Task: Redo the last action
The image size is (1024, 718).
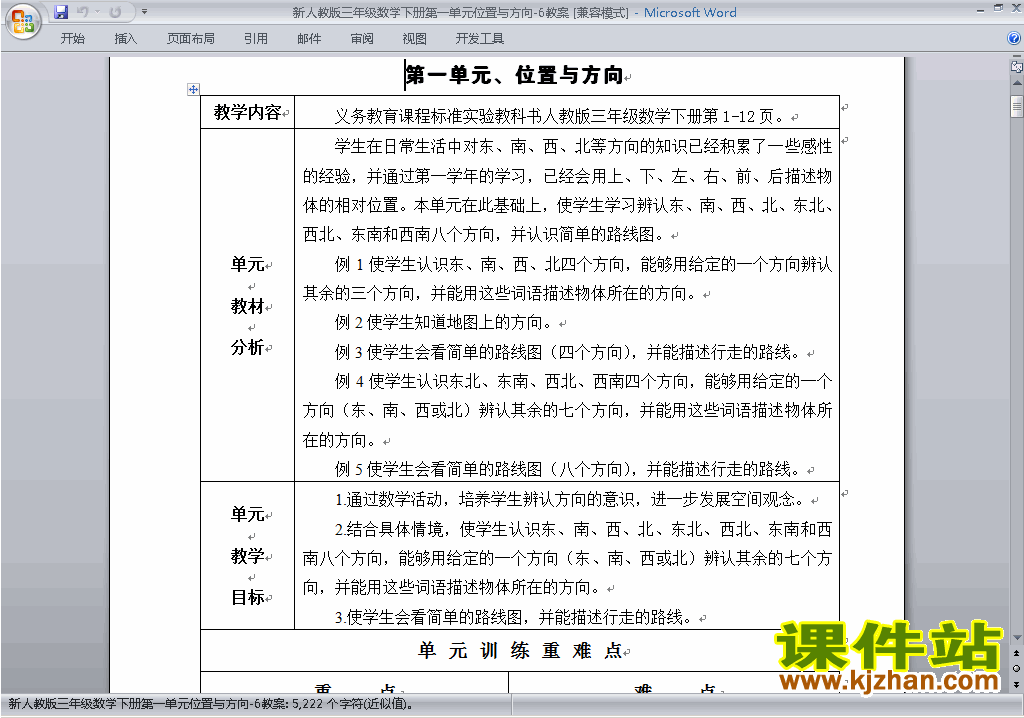Action: 116,12
